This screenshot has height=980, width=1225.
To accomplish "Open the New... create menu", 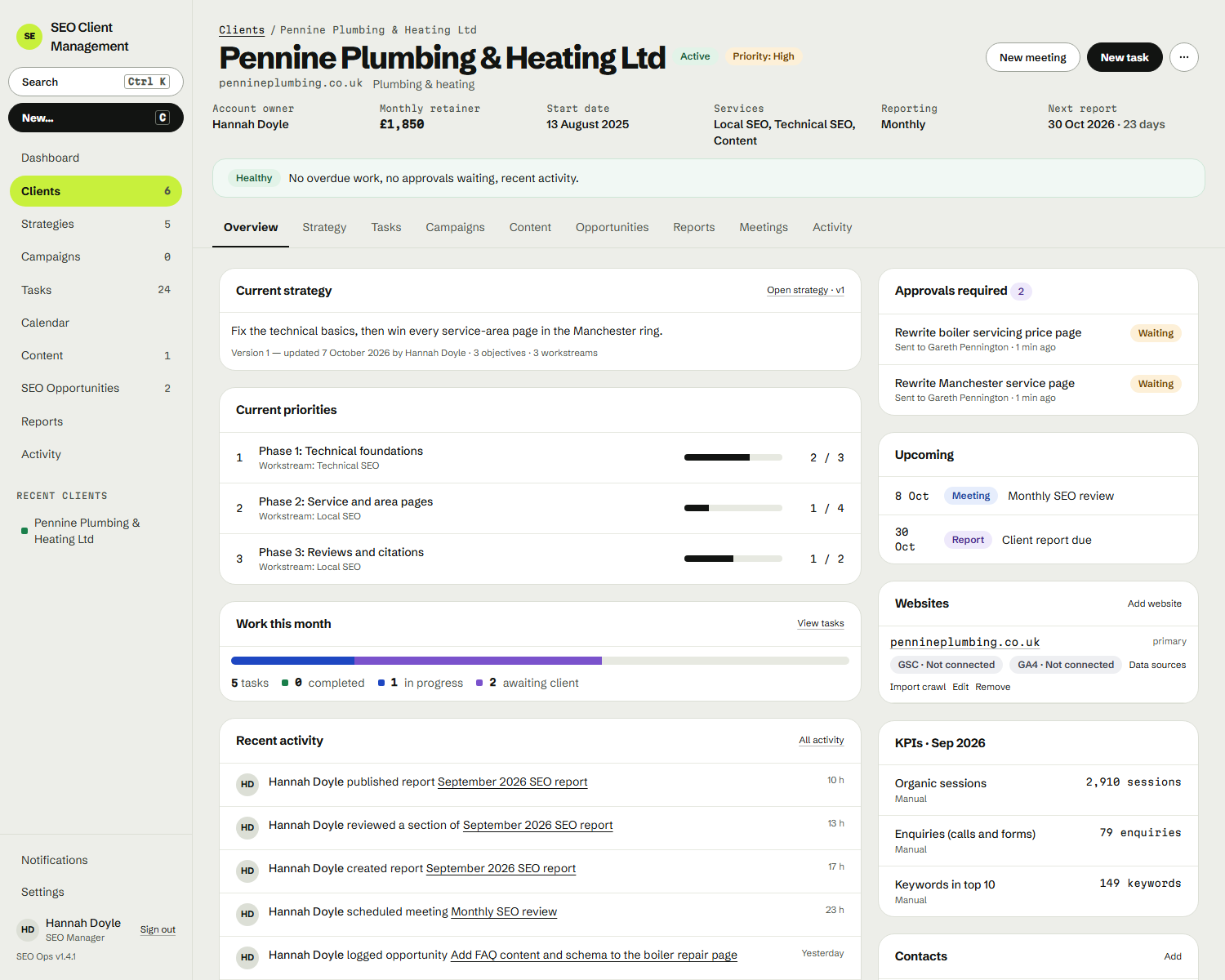I will [x=96, y=118].
